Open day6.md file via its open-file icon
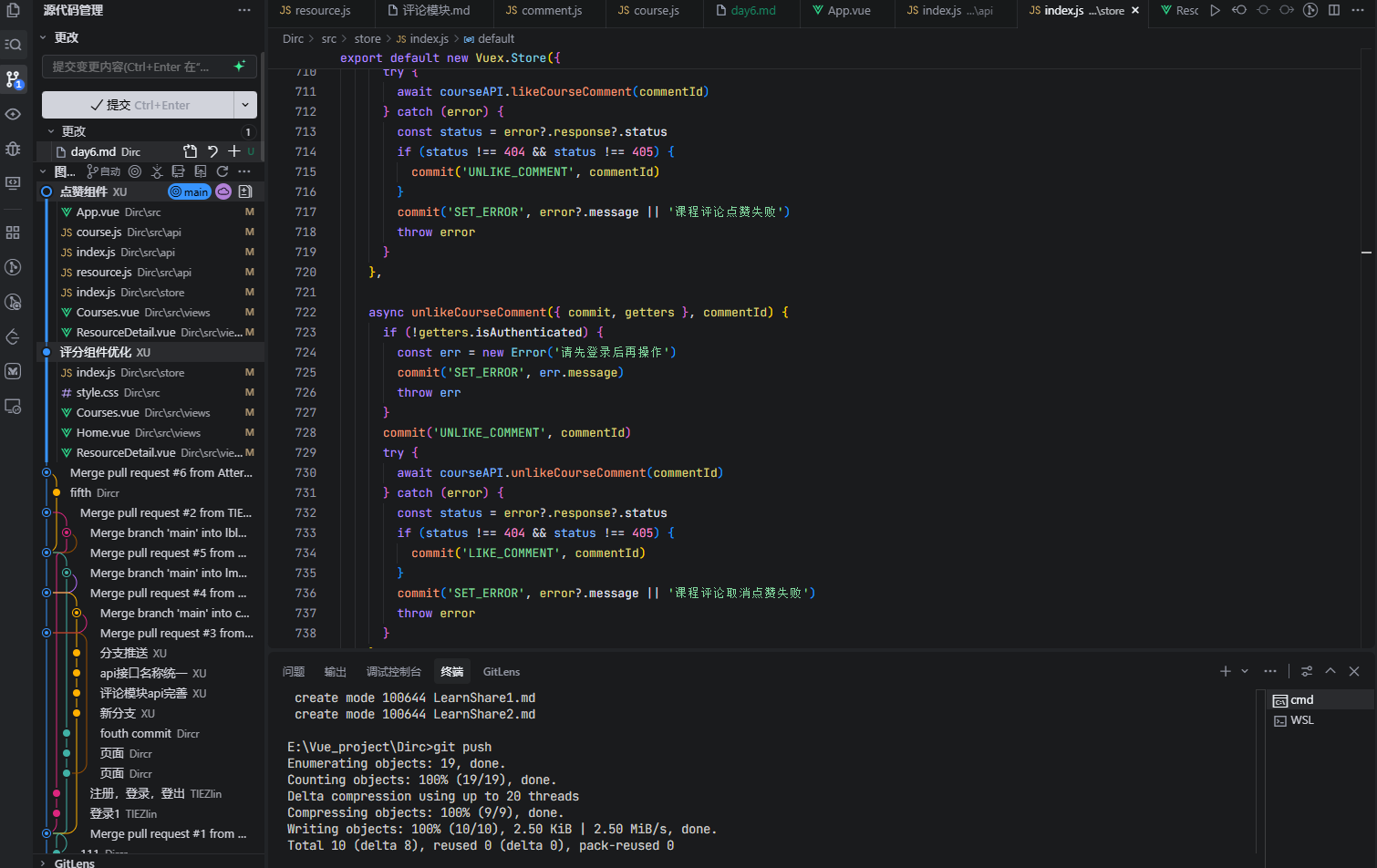1377x868 pixels. click(190, 151)
